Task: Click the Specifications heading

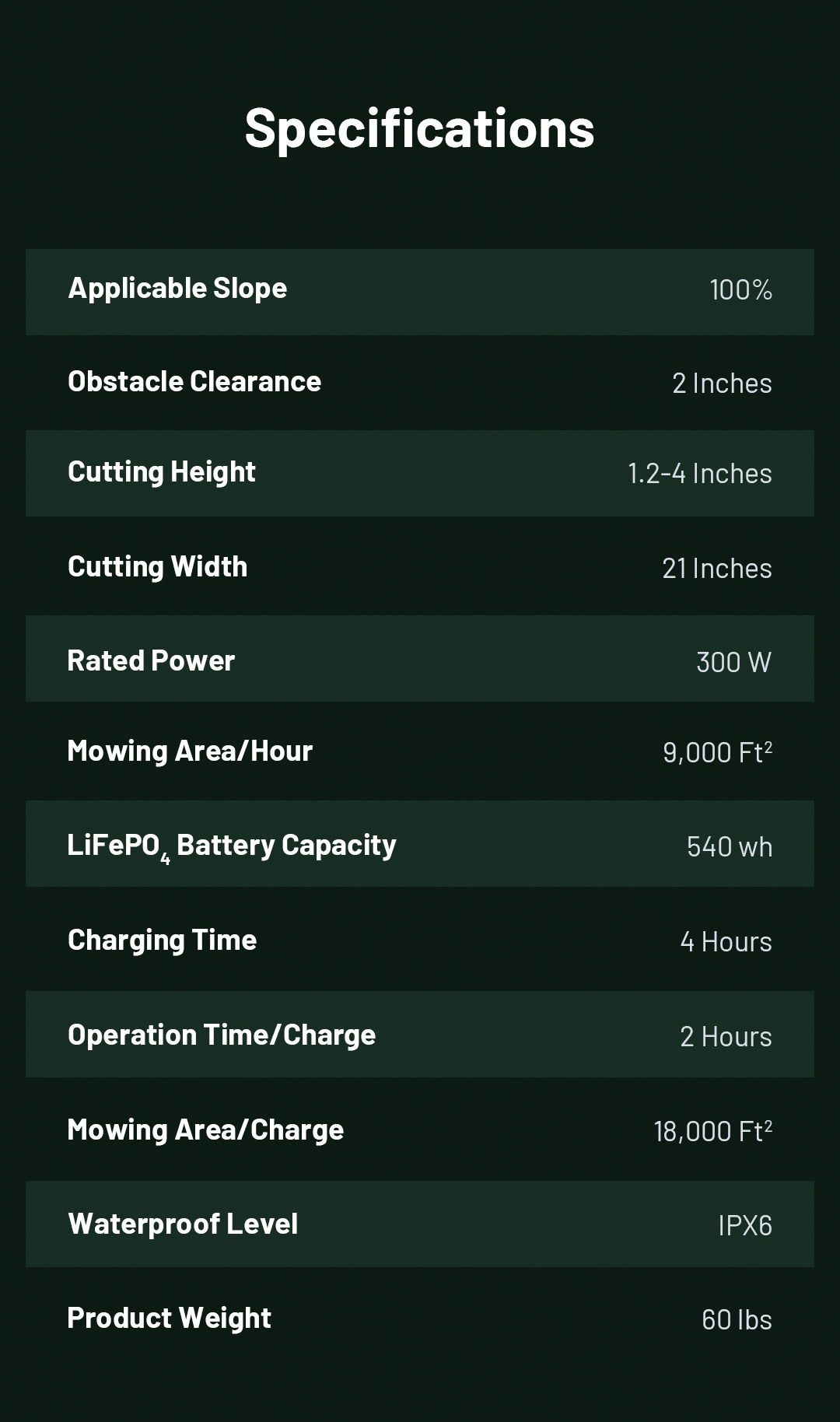Action: click(x=419, y=128)
